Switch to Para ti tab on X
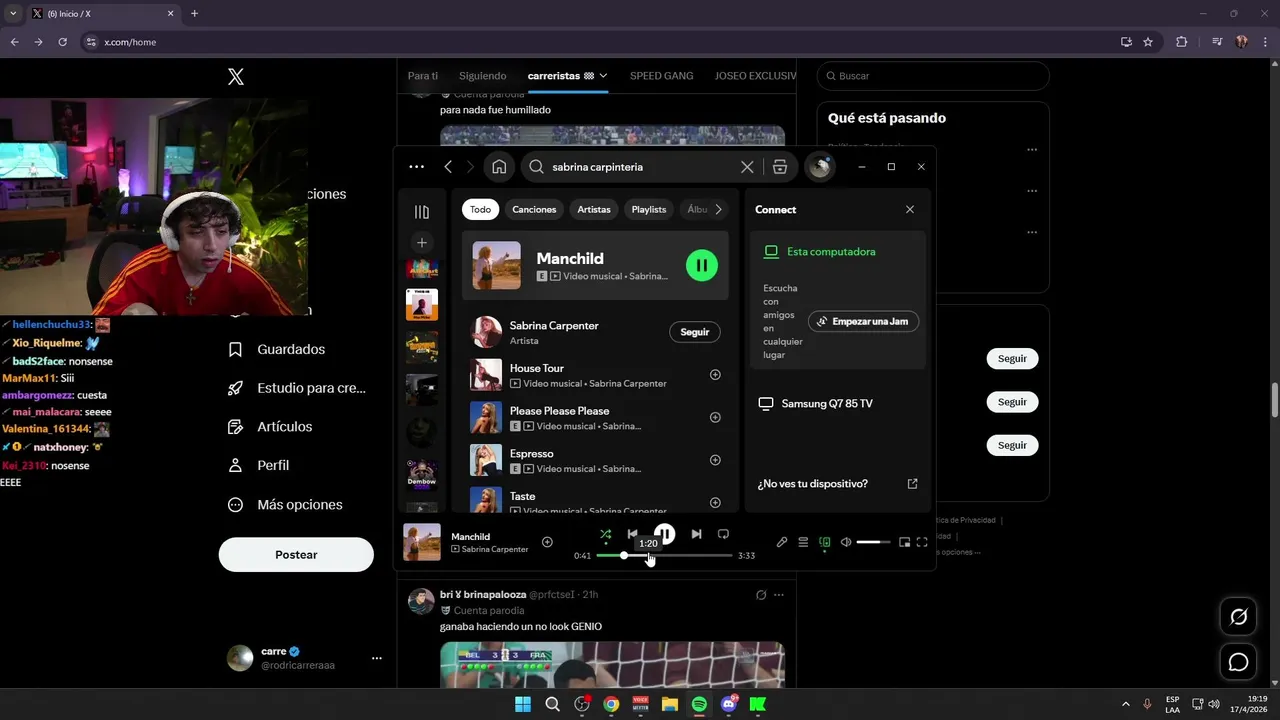 coord(423,76)
